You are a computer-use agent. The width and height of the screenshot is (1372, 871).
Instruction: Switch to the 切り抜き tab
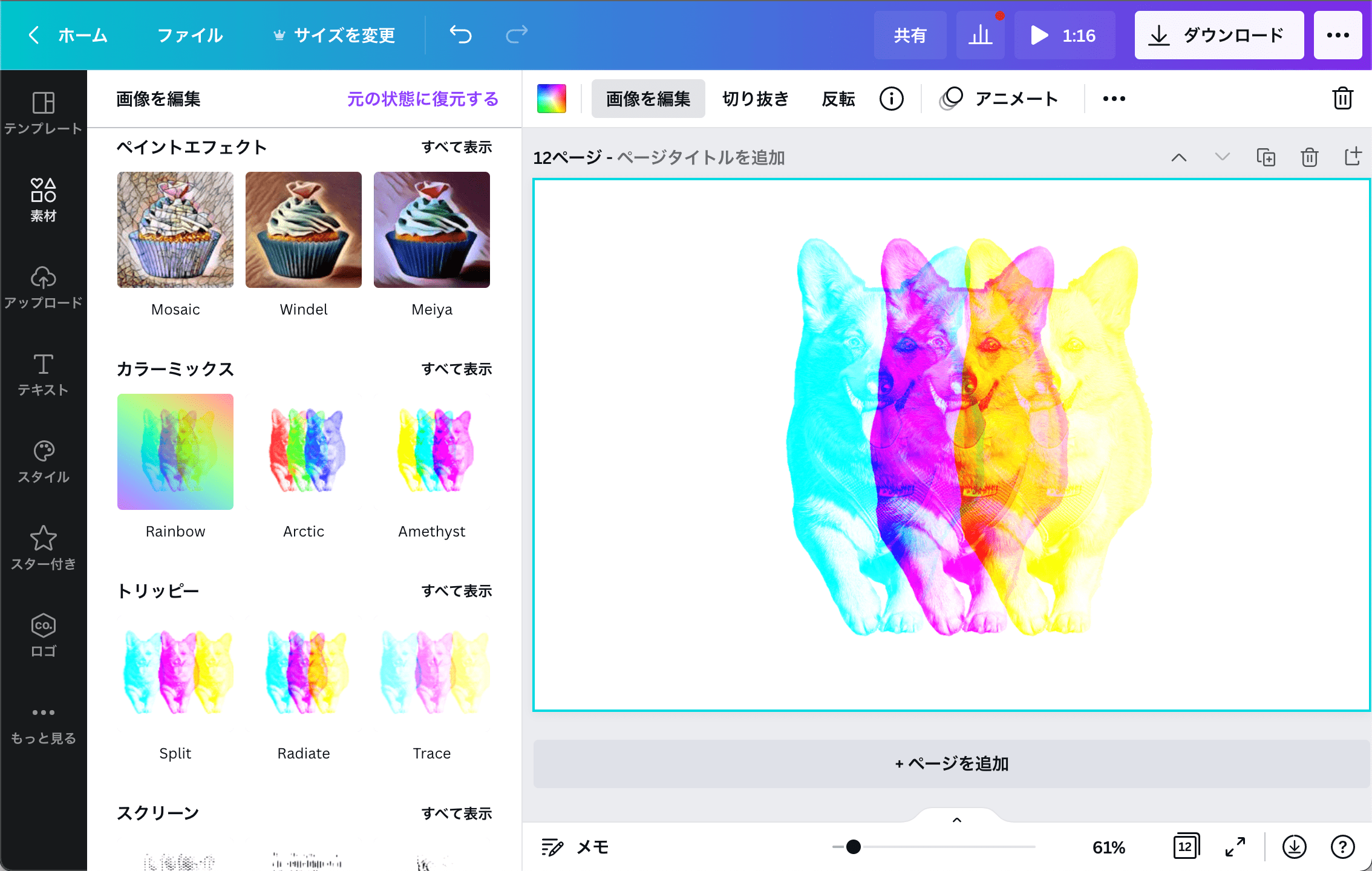tap(755, 98)
